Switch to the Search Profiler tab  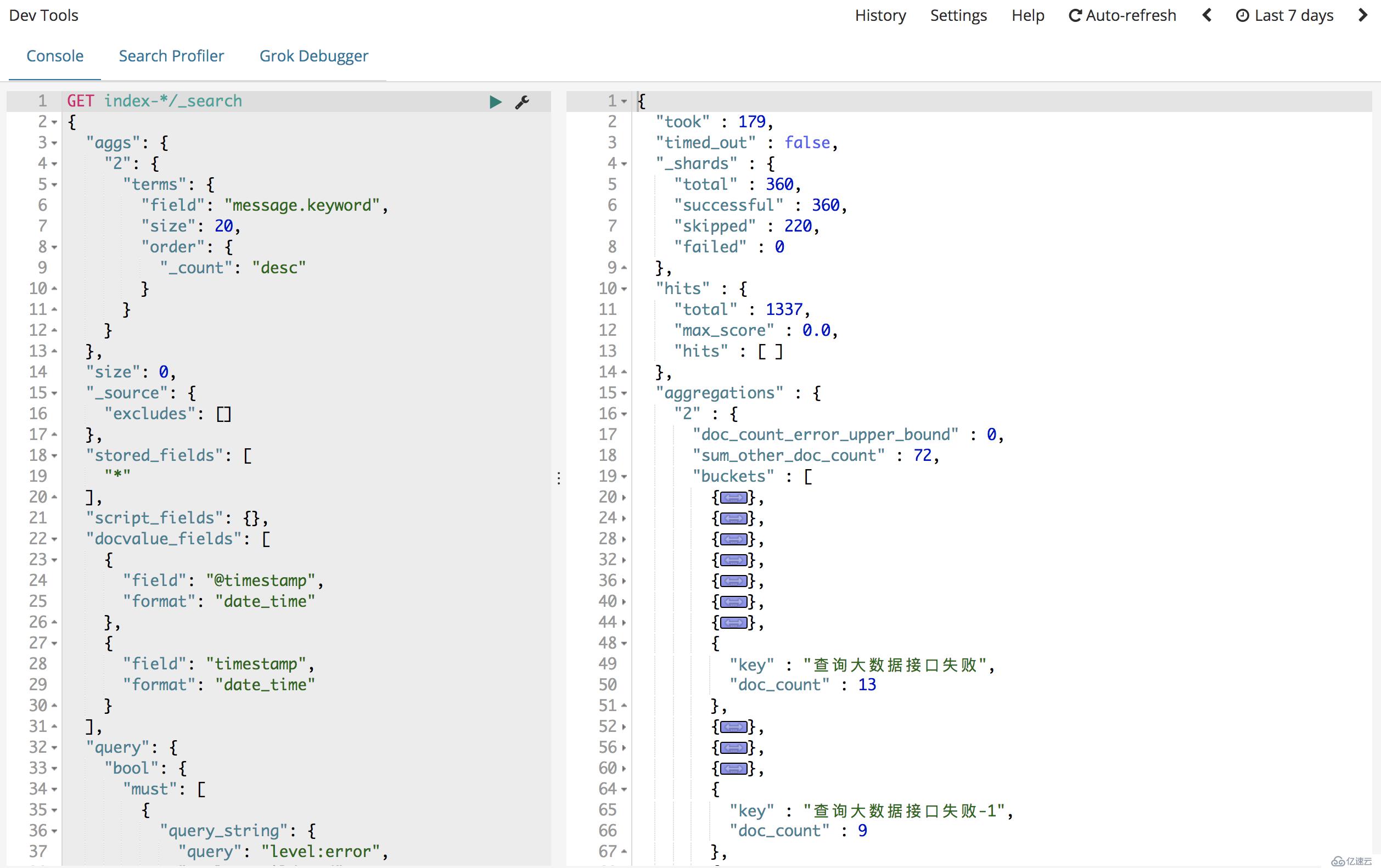point(170,55)
